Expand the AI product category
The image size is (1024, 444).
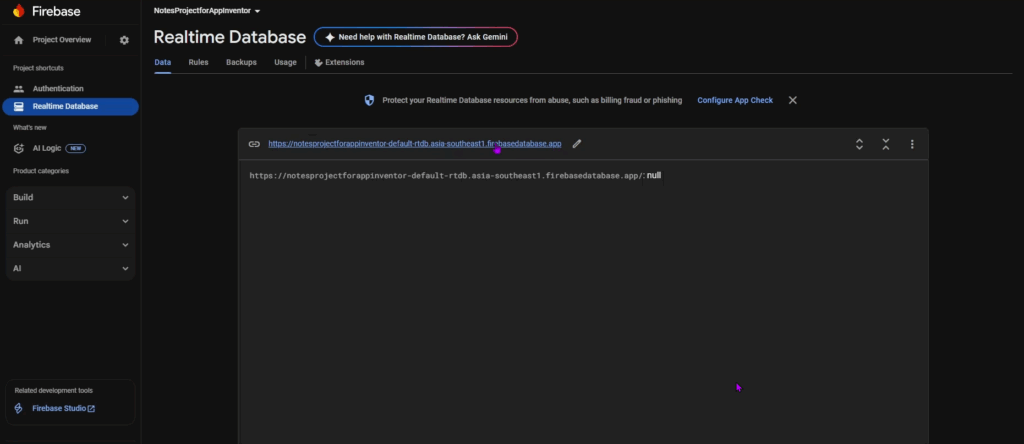(70, 269)
